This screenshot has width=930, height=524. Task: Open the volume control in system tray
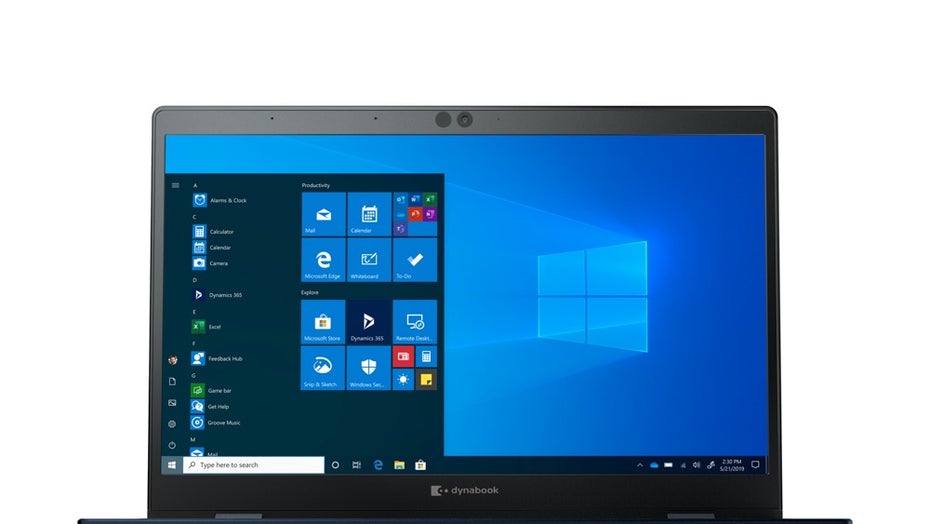coord(697,465)
